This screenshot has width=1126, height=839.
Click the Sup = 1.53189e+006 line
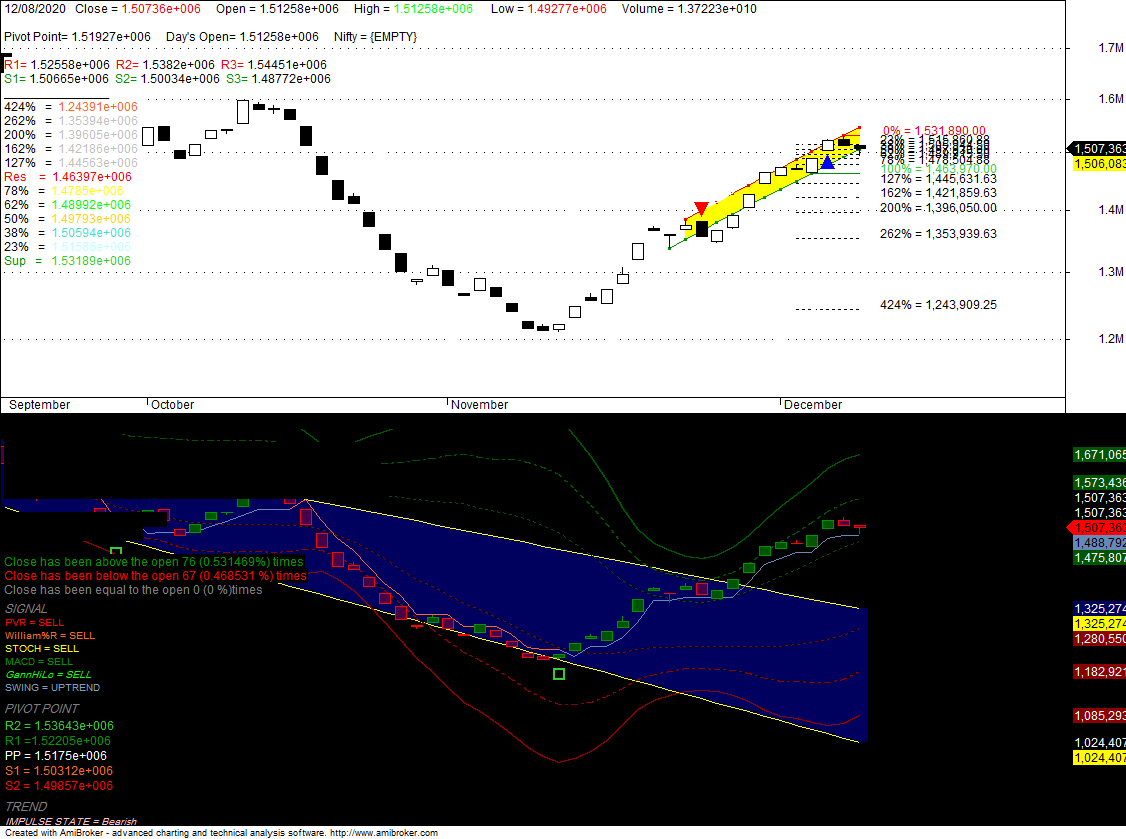68,261
